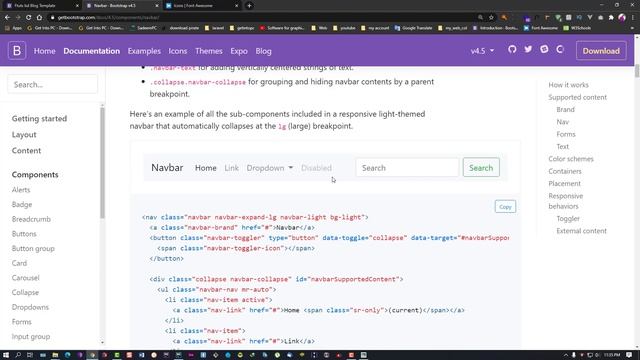
Task: Jump to Supported content section
Action: pyautogui.click(x=577, y=97)
